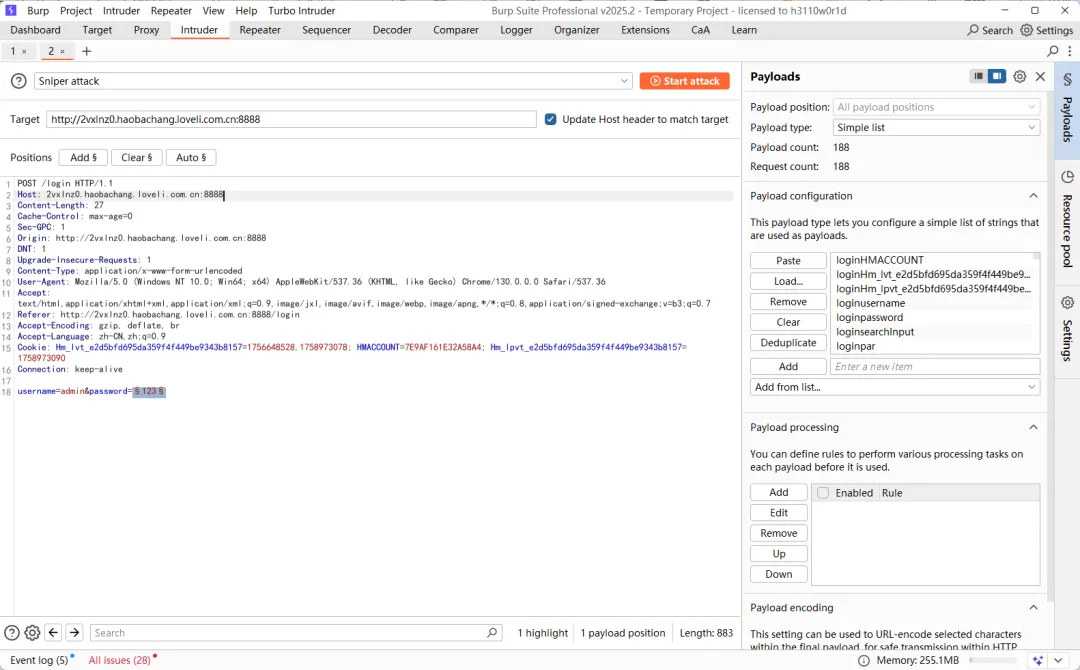Open the Payload position dropdown
The height and width of the screenshot is (670, 1080).
click(936, 107)
